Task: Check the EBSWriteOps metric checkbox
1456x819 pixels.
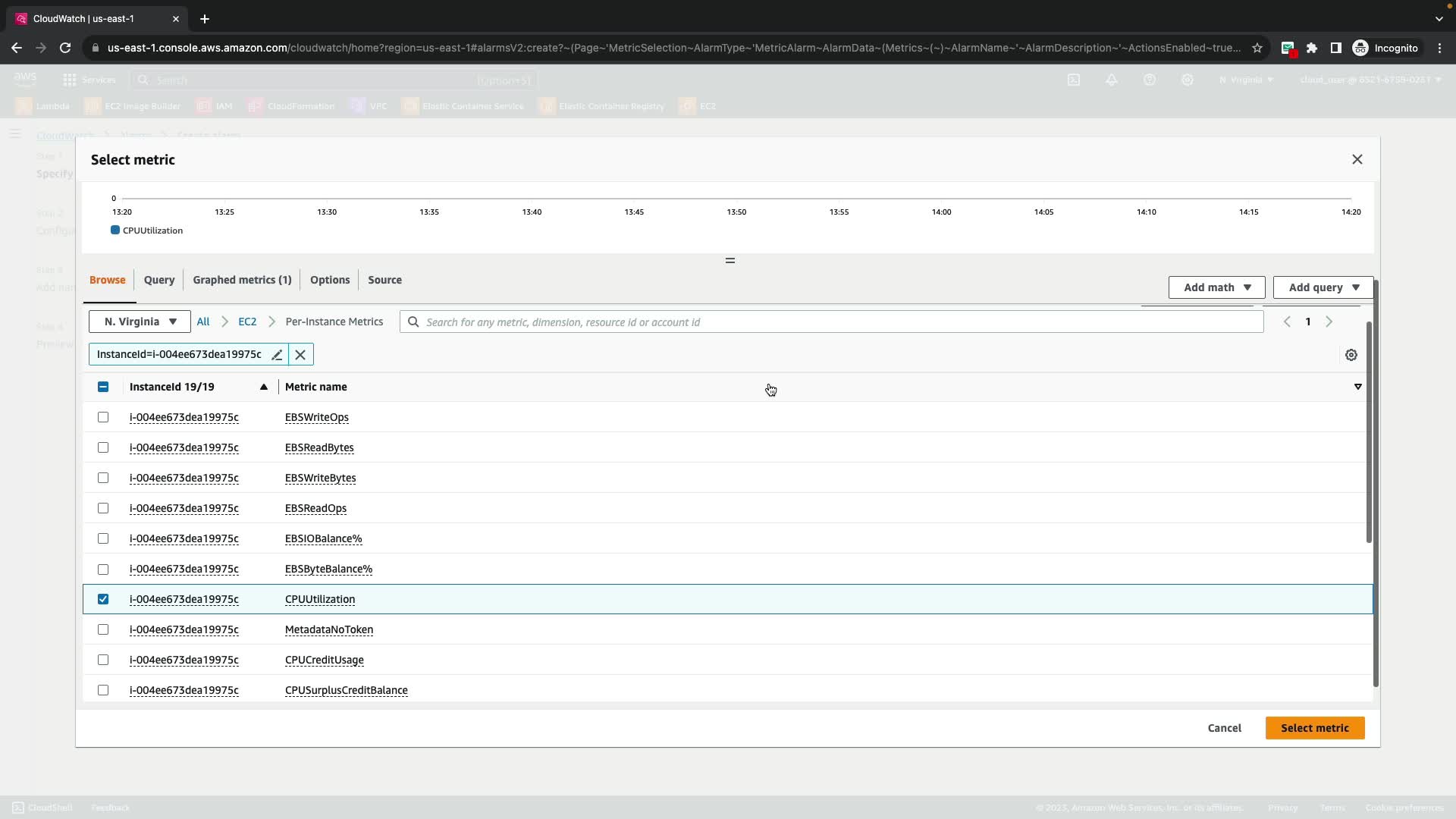Action: (x=103, y=417)
